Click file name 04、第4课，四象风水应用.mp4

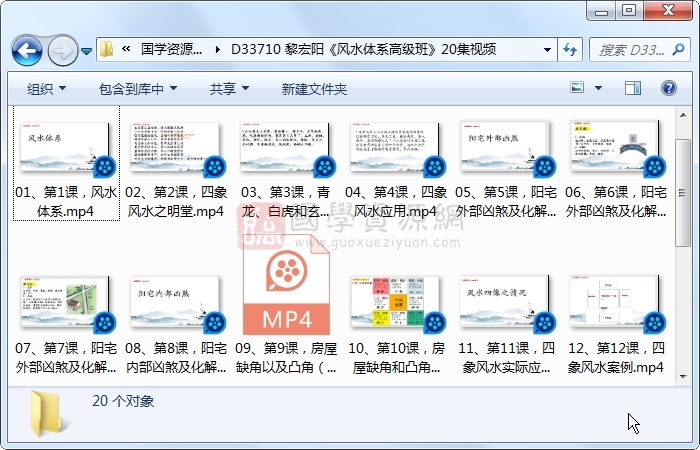[x=396, y=202]
